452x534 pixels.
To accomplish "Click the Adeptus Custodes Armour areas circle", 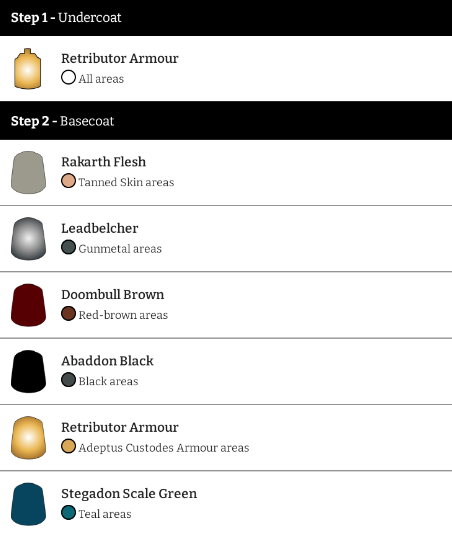I will coord(68,446).
